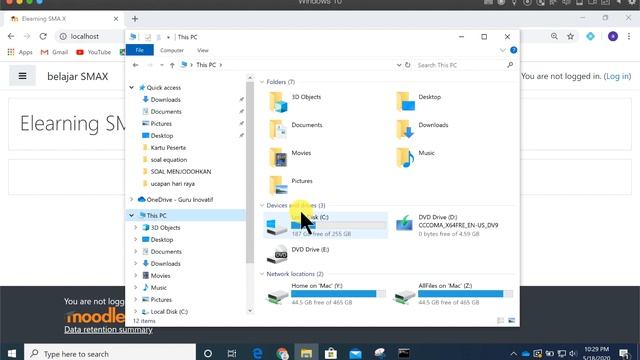Collapse the Folders (7) group
Viewport: 640px width, 360px height.
click(262, 82)
